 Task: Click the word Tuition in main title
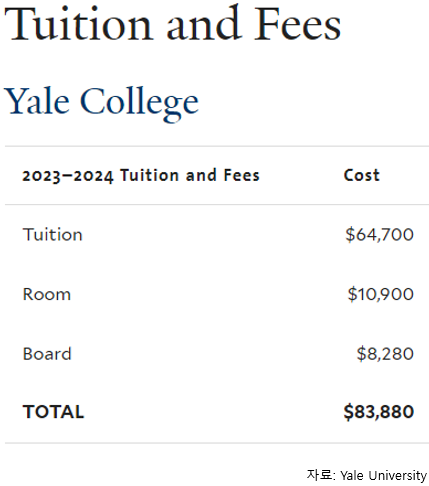point(79,25)
